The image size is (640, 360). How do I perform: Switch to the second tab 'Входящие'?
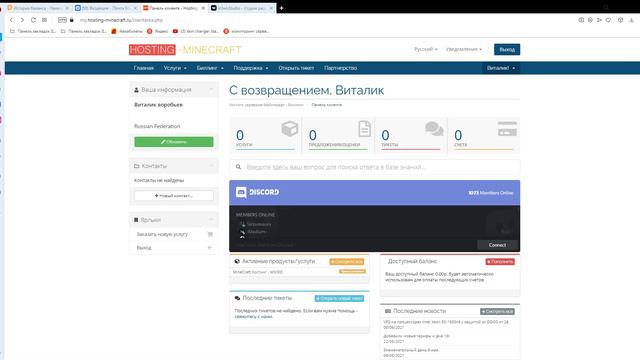[x=105, y=8]
